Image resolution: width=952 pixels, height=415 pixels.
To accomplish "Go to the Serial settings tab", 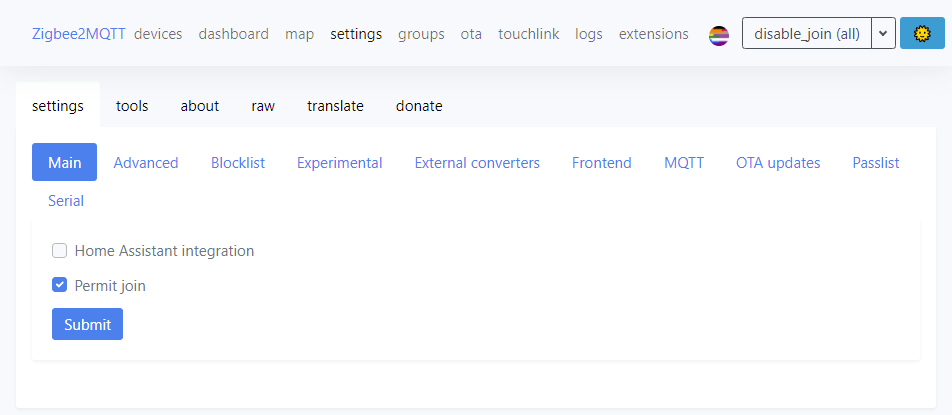I will click(66, 200).
